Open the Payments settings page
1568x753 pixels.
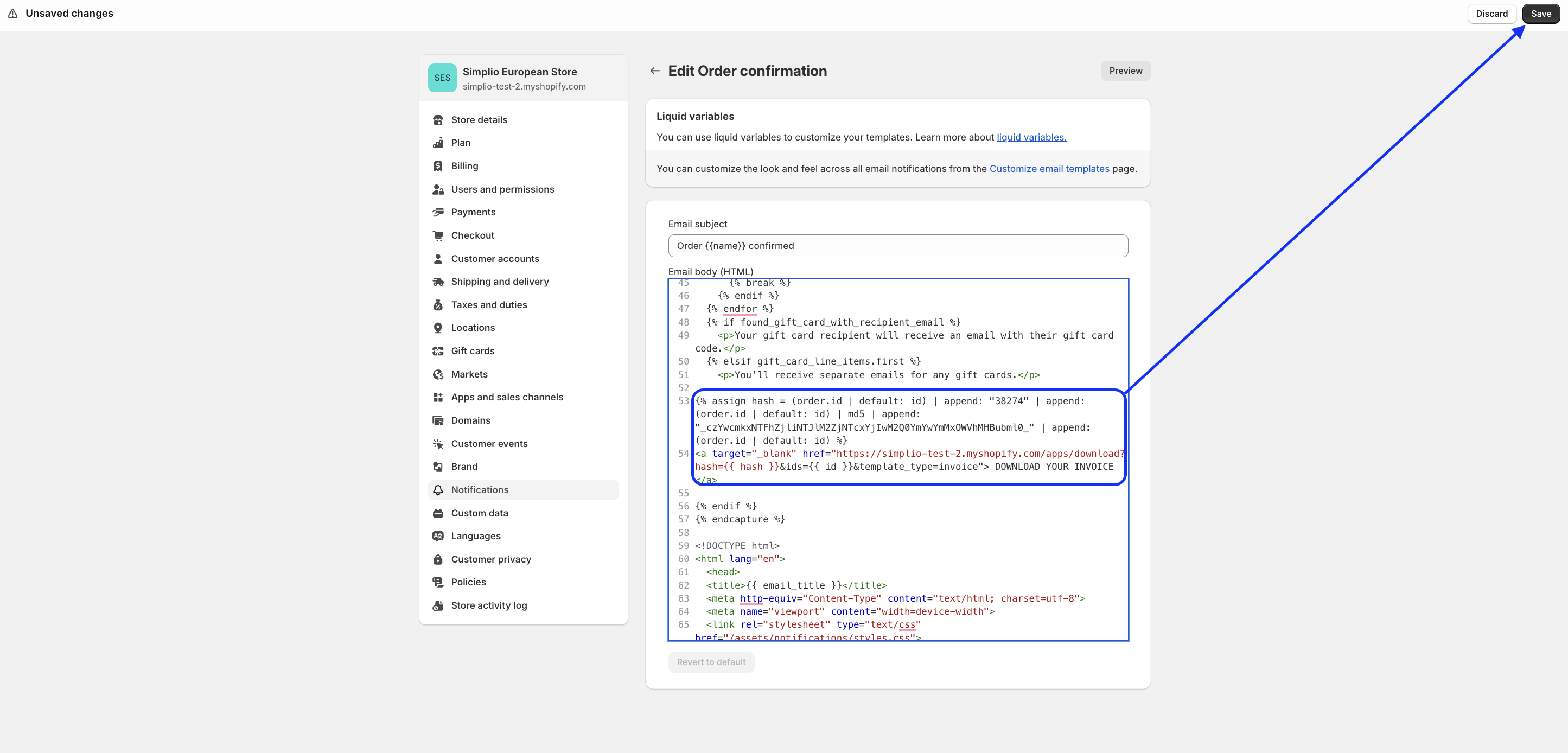[473, 213]
